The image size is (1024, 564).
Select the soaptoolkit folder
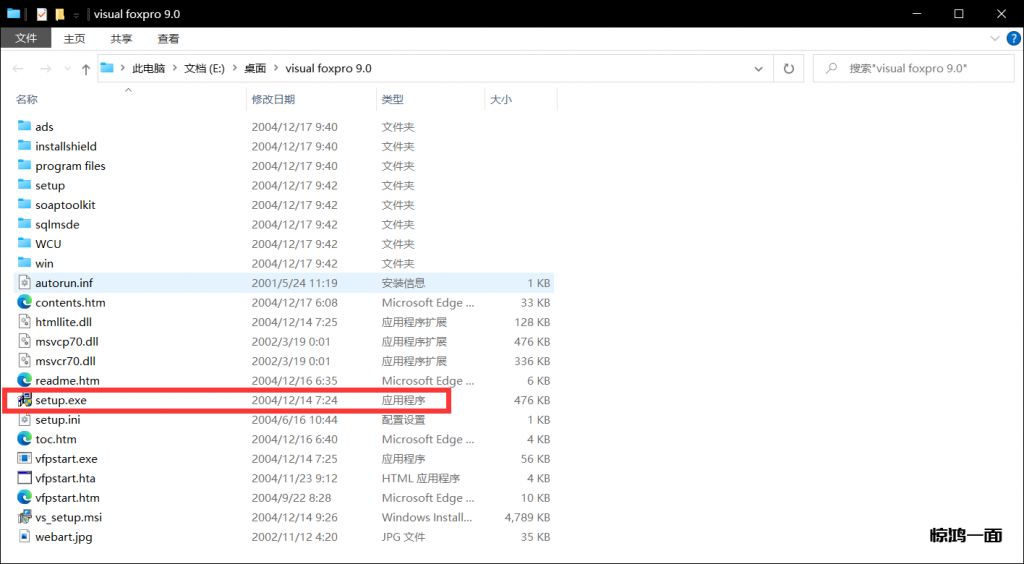(x=65, y=205)
